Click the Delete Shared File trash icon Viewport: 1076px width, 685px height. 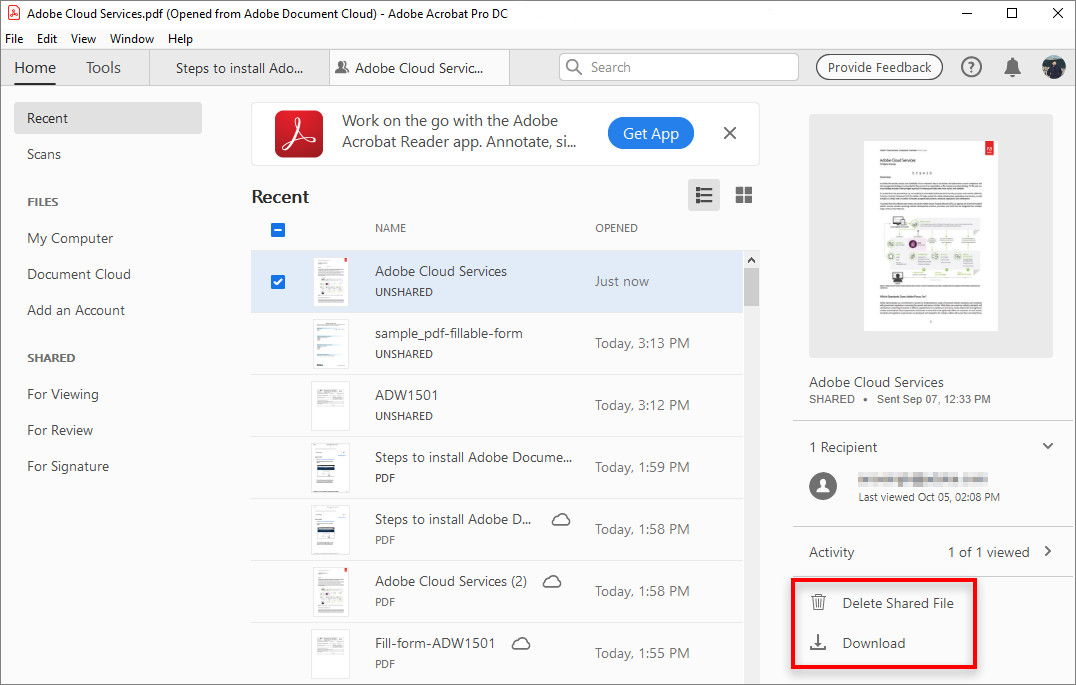click(818, 602)
